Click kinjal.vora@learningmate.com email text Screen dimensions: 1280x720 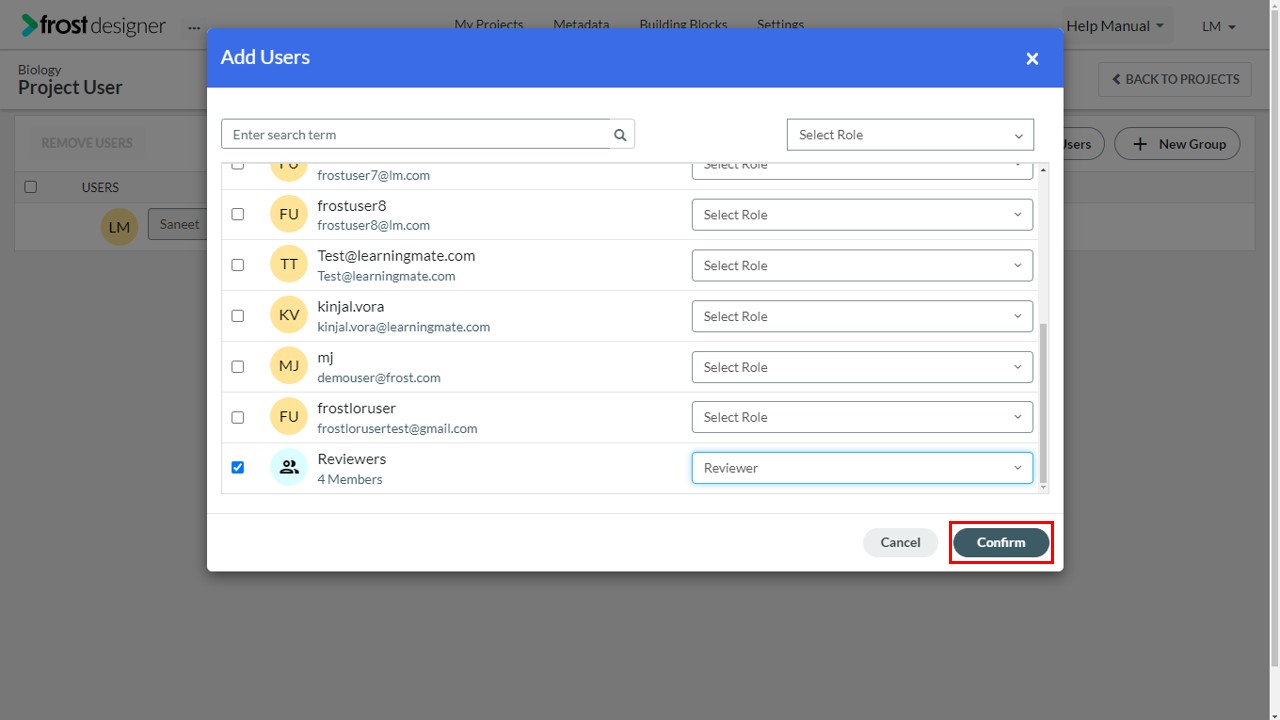(404, 327)
